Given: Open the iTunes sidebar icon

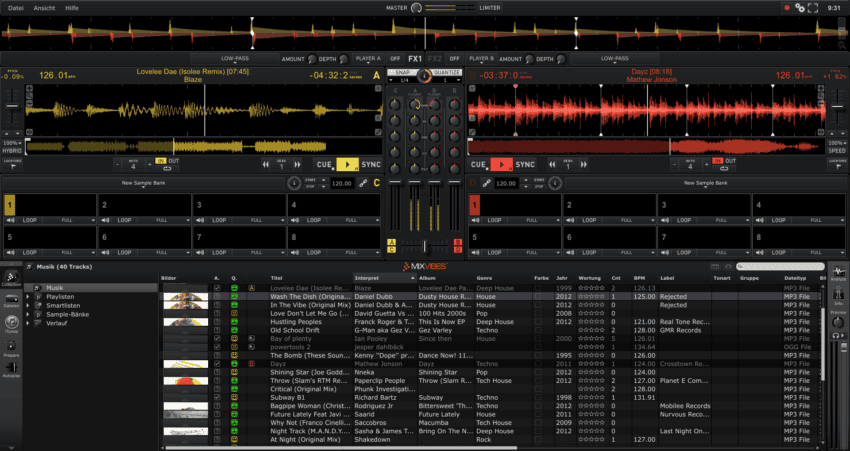Looking at the screenshot, I should coord(11,324).
